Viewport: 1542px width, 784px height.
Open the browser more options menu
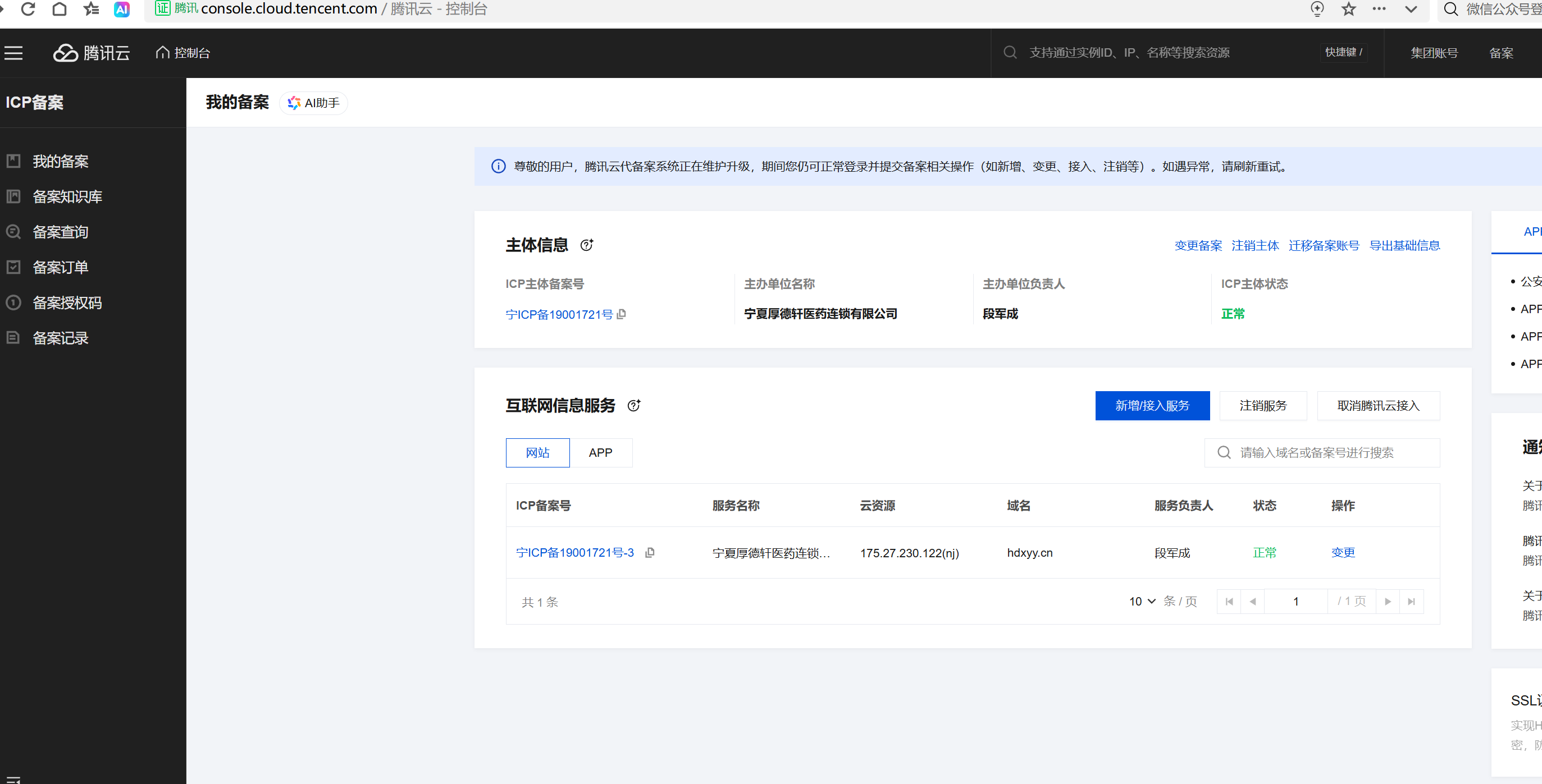[1379, 9]
